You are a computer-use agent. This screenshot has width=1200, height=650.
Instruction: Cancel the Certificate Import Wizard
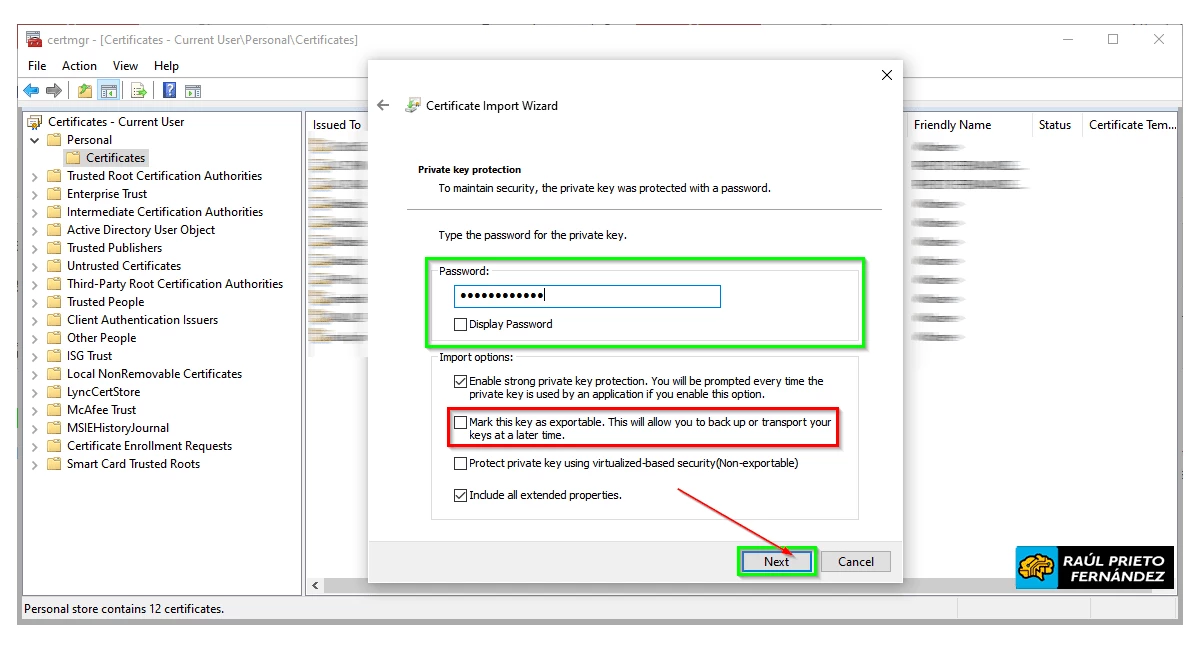pos(855,561)
